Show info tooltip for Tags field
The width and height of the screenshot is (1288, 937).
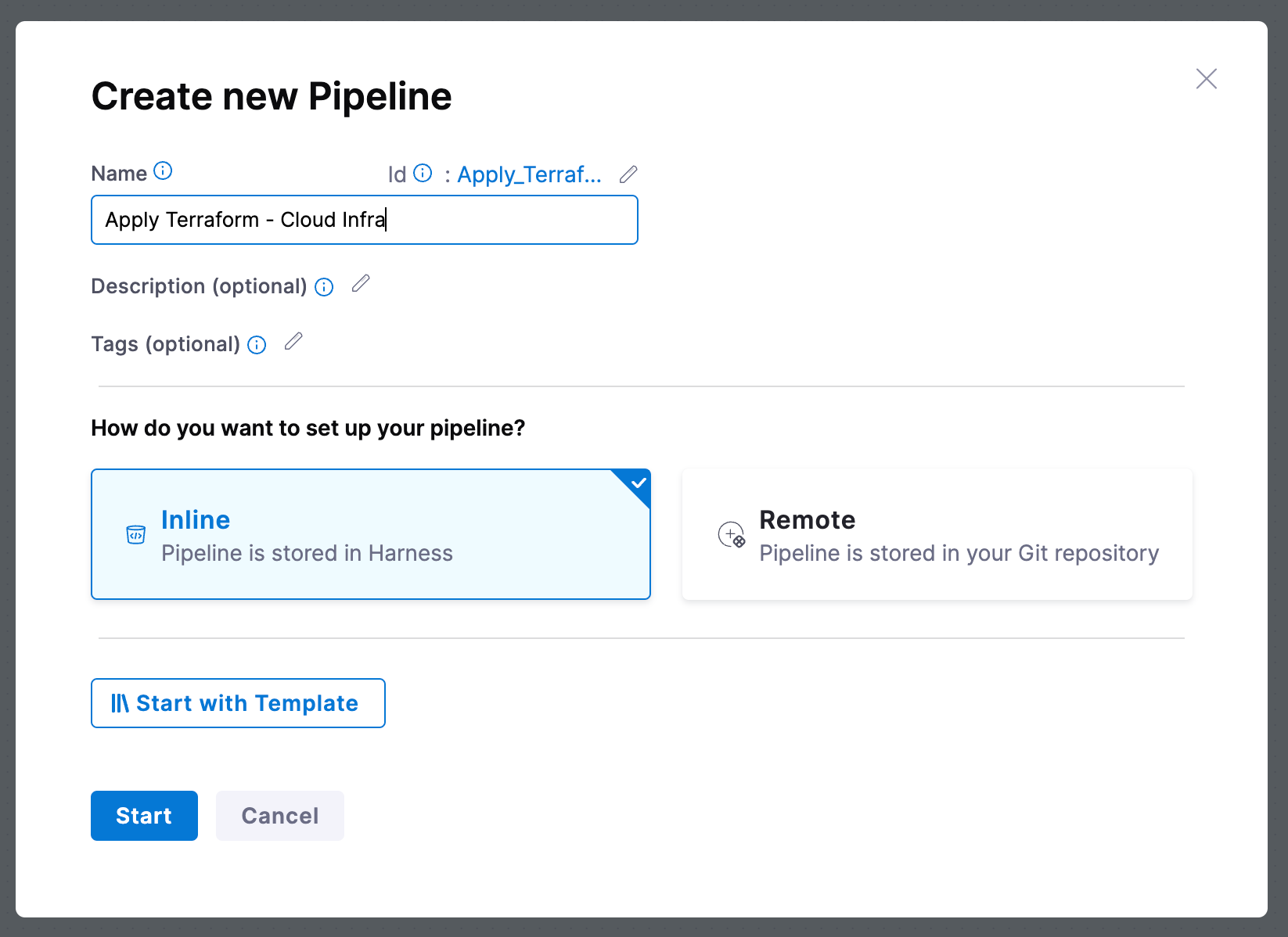point(257,345)
